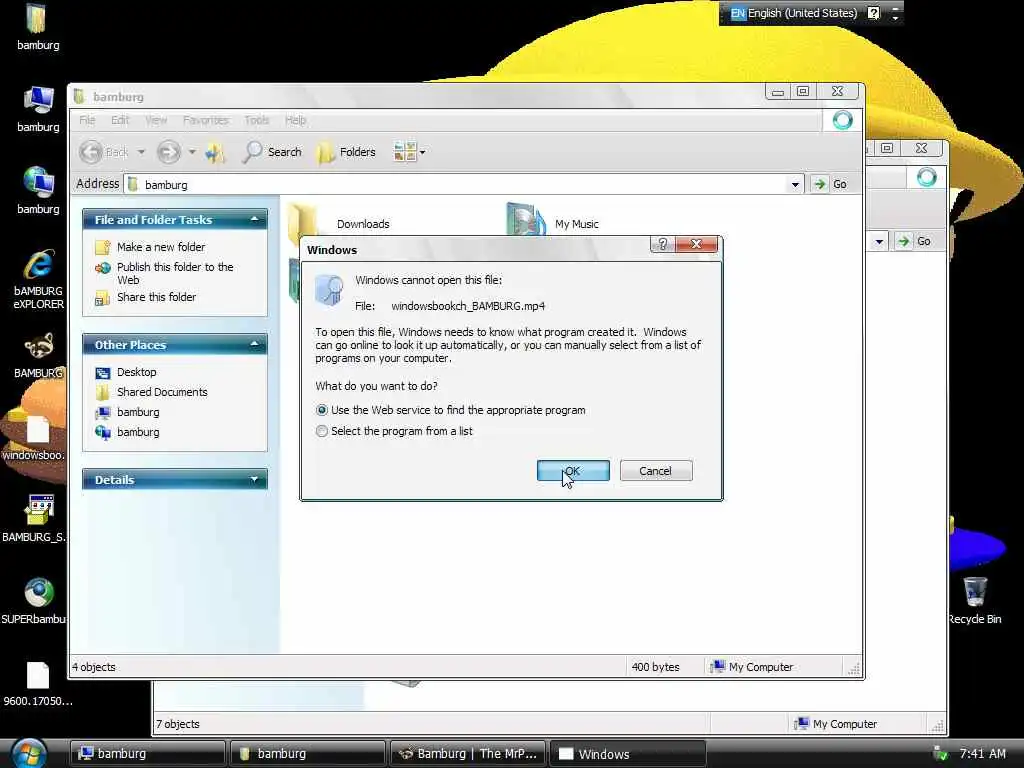The image size is (1024, 768).
Task: Choose Select the program from a list
Action: point(321,432)
